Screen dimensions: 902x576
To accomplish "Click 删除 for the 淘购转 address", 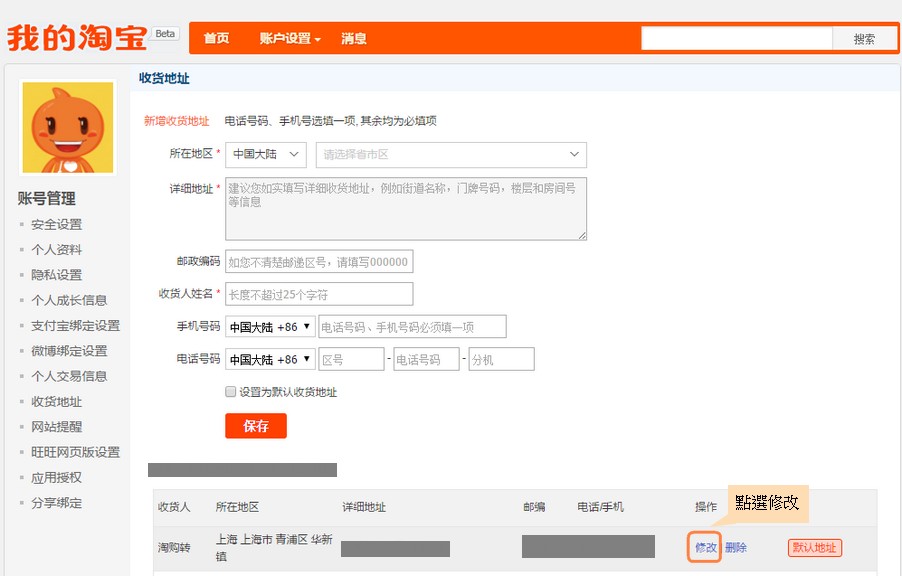I will click(x=736, y=547).
